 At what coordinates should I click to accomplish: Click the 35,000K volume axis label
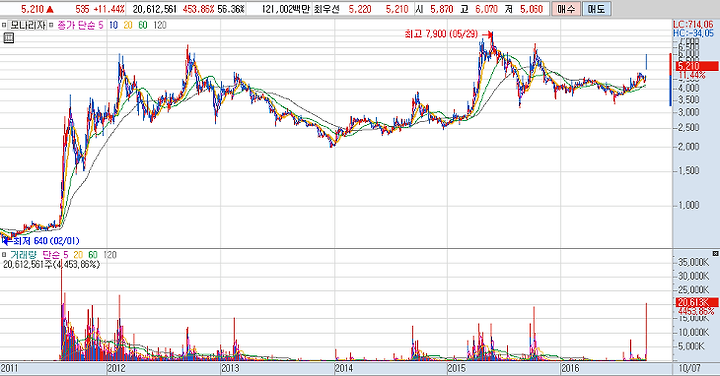click(694, 262)
